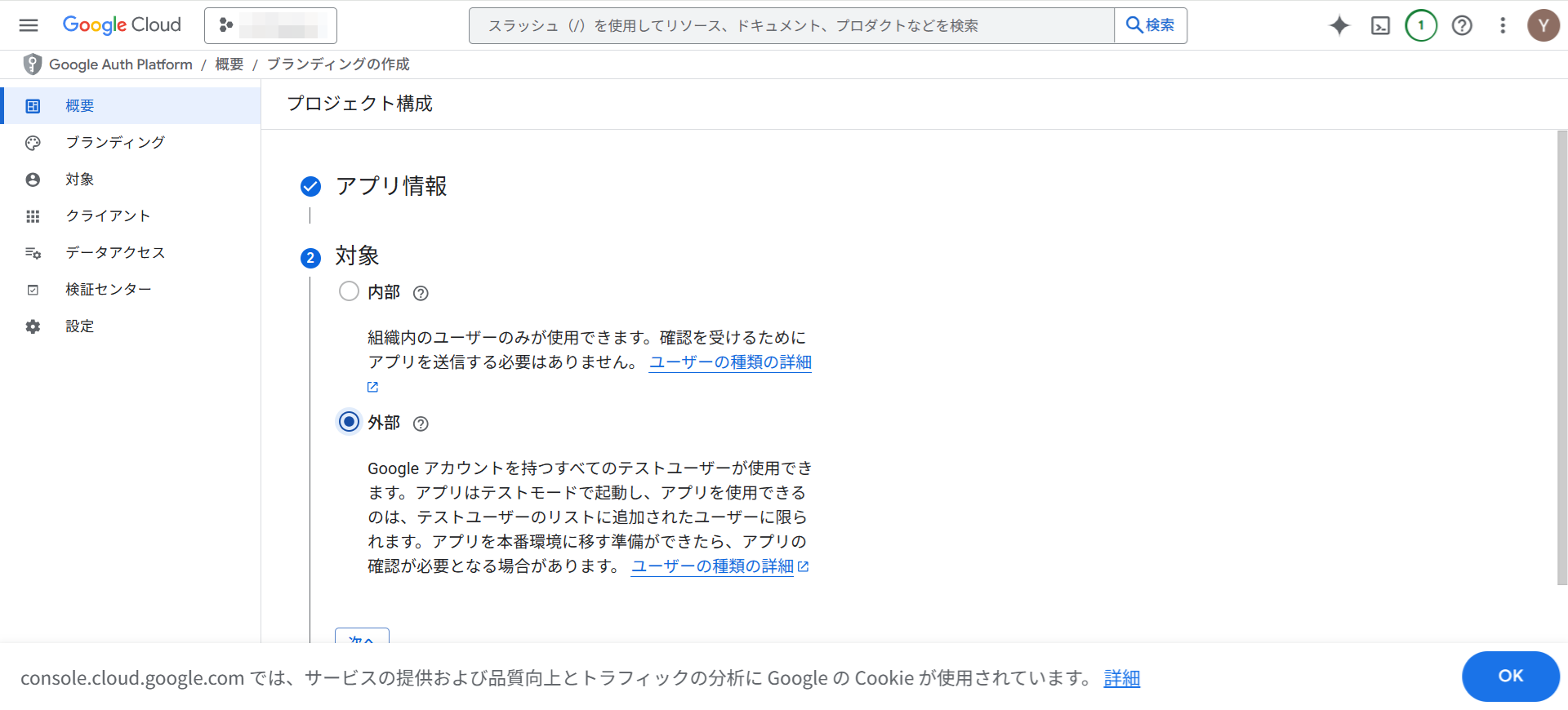Show help tooltip next to 内部

(421, 293)
